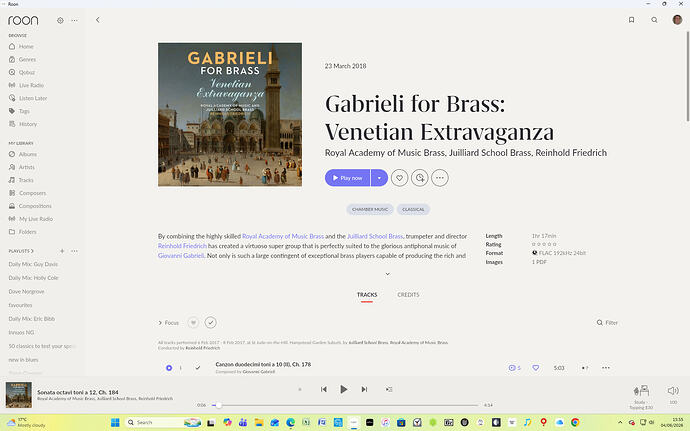This screenshot has width=690, height=431.
Task: Go back with the left arrow
Action: tap(98, 20)
